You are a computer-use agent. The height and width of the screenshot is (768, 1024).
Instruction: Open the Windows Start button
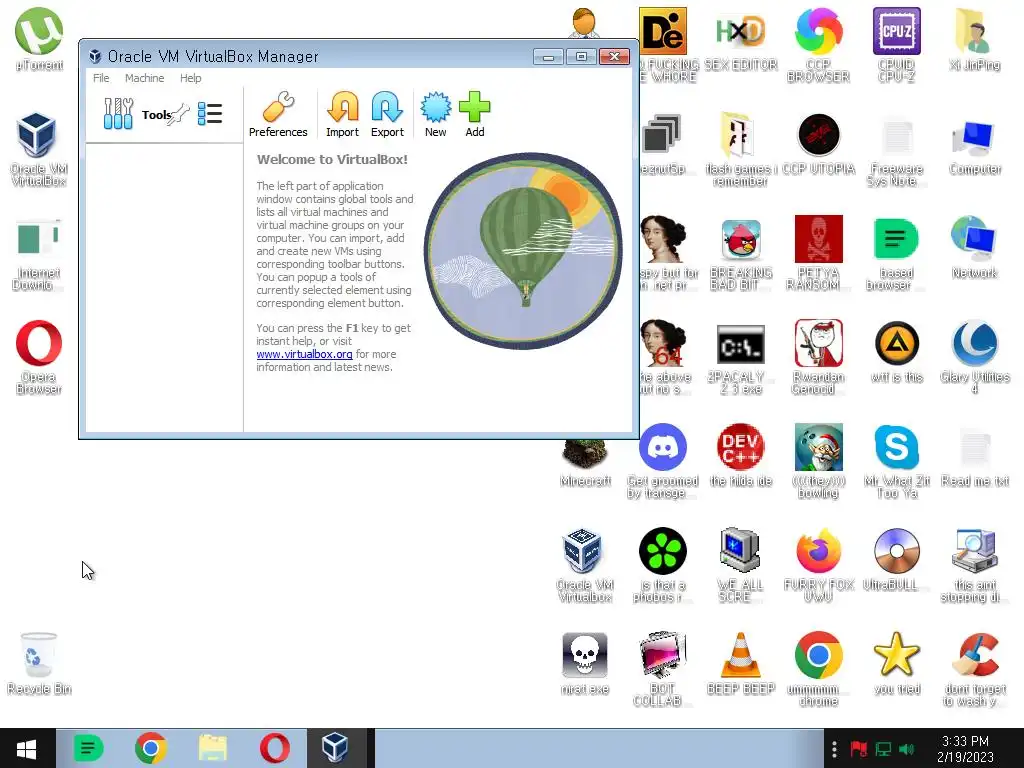pos(26,748)
